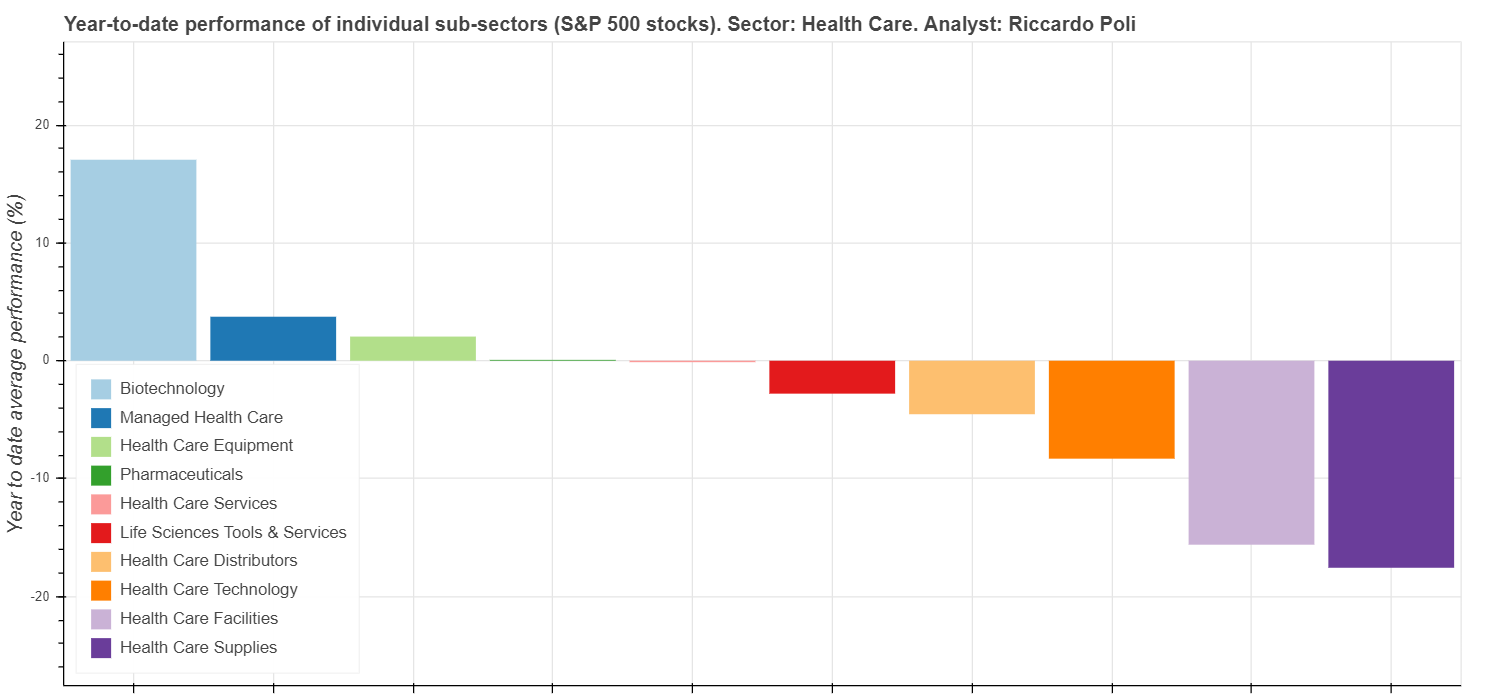Screen dimensions: 1497x698
Task: Select the Health Care Supplies legend label
Action: pyautogui.click(x=198, y=647)
